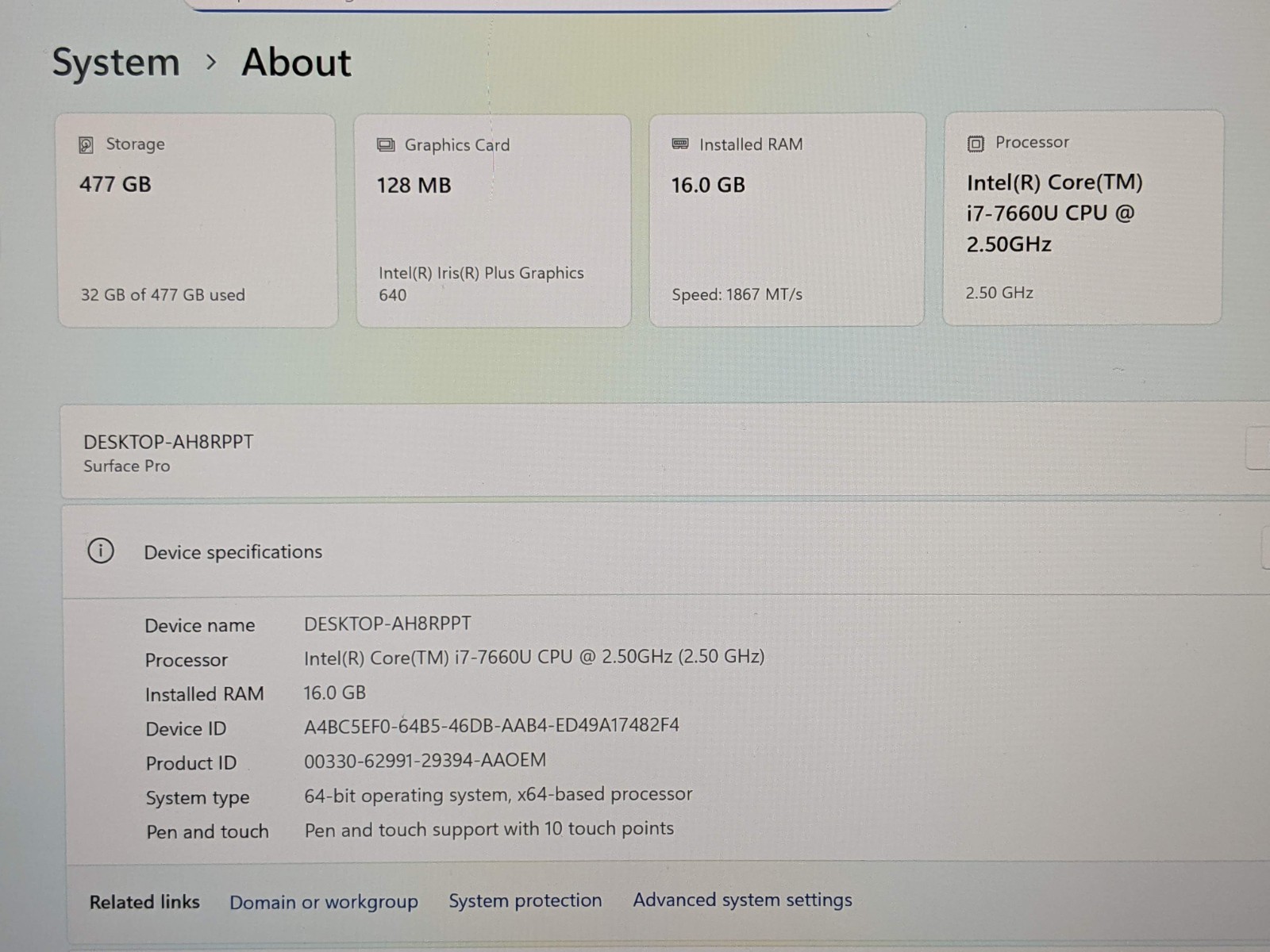Open the Processor card

(1083, 217)
